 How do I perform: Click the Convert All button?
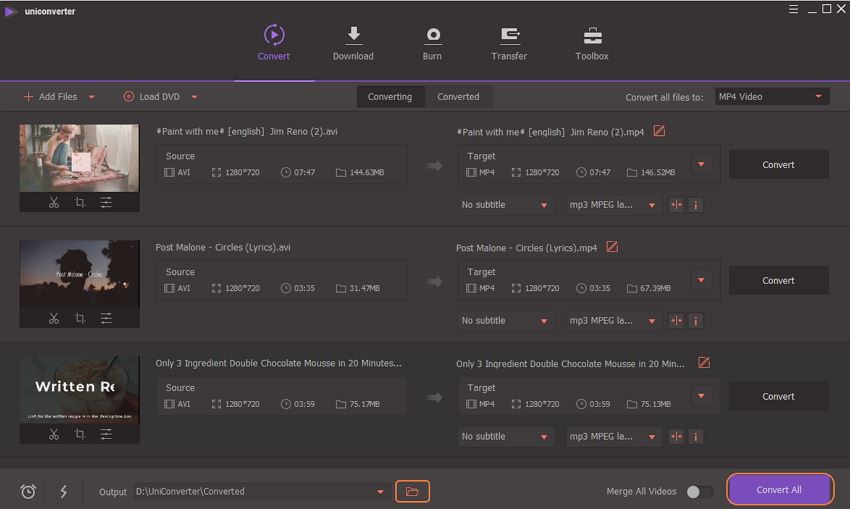click(779, 489)
